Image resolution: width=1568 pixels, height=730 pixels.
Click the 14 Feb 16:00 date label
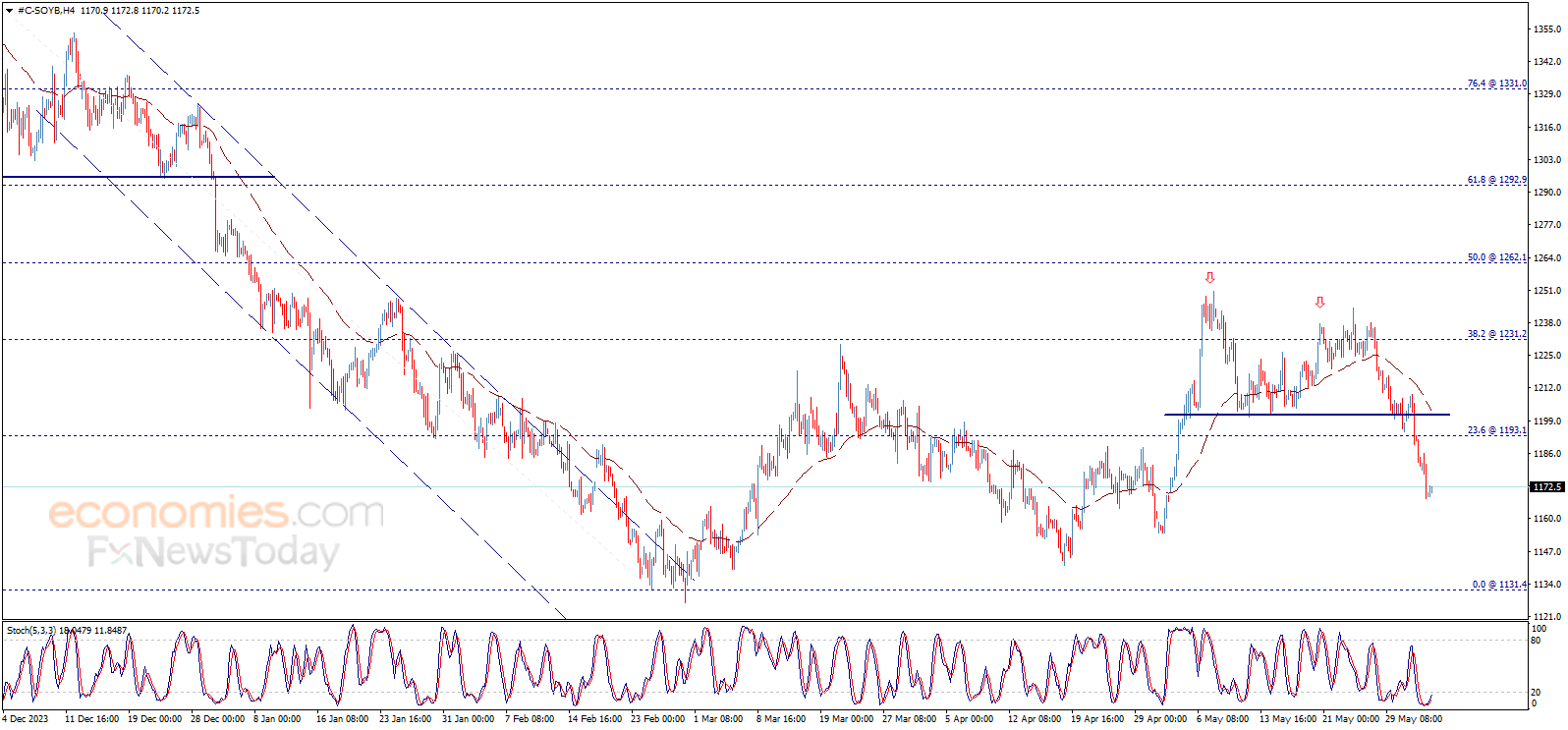(595, 719)
